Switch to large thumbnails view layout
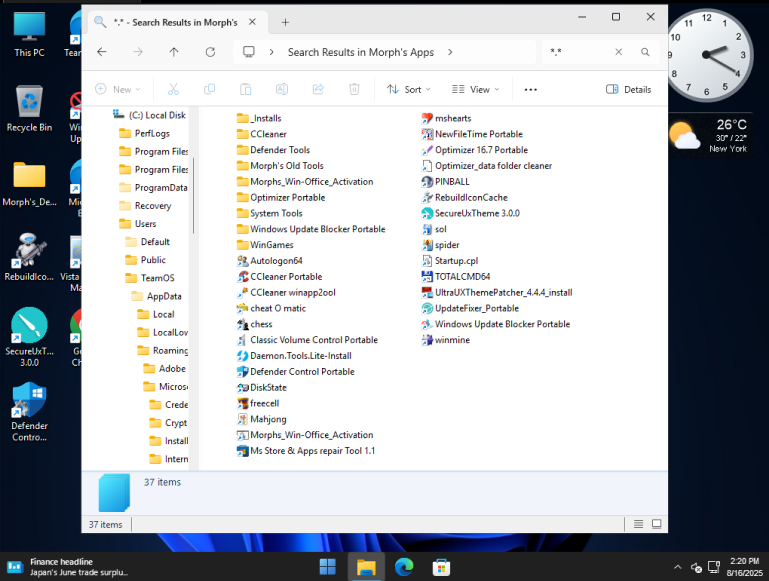Screen dimensions: 769x581 (656, 524)
